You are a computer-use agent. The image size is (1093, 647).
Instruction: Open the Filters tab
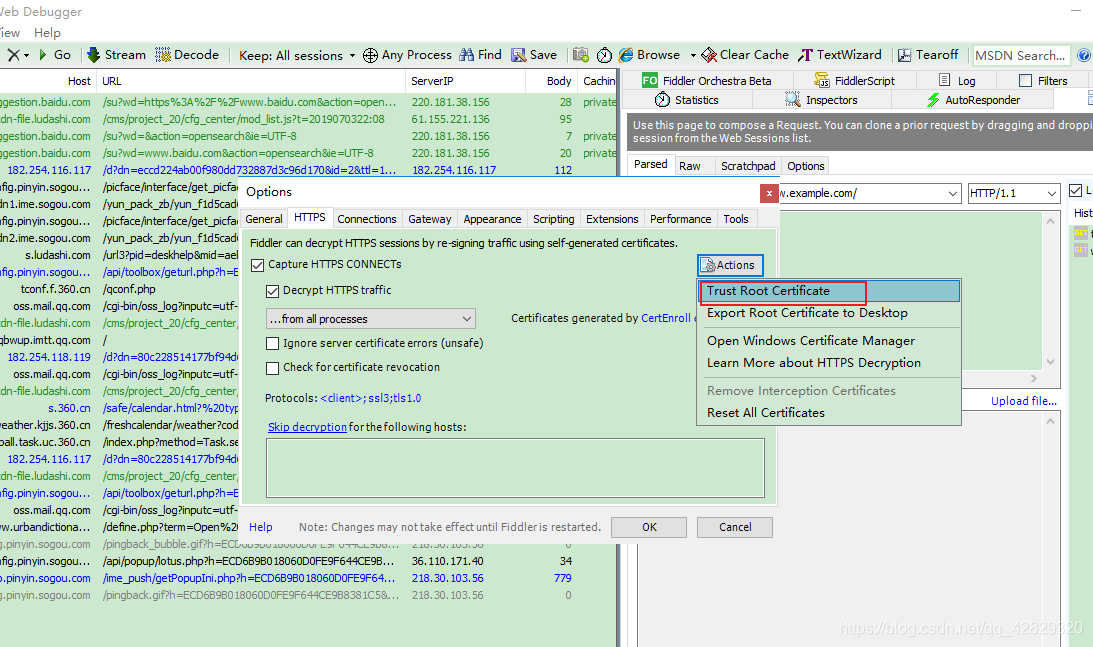point(1044,81)
